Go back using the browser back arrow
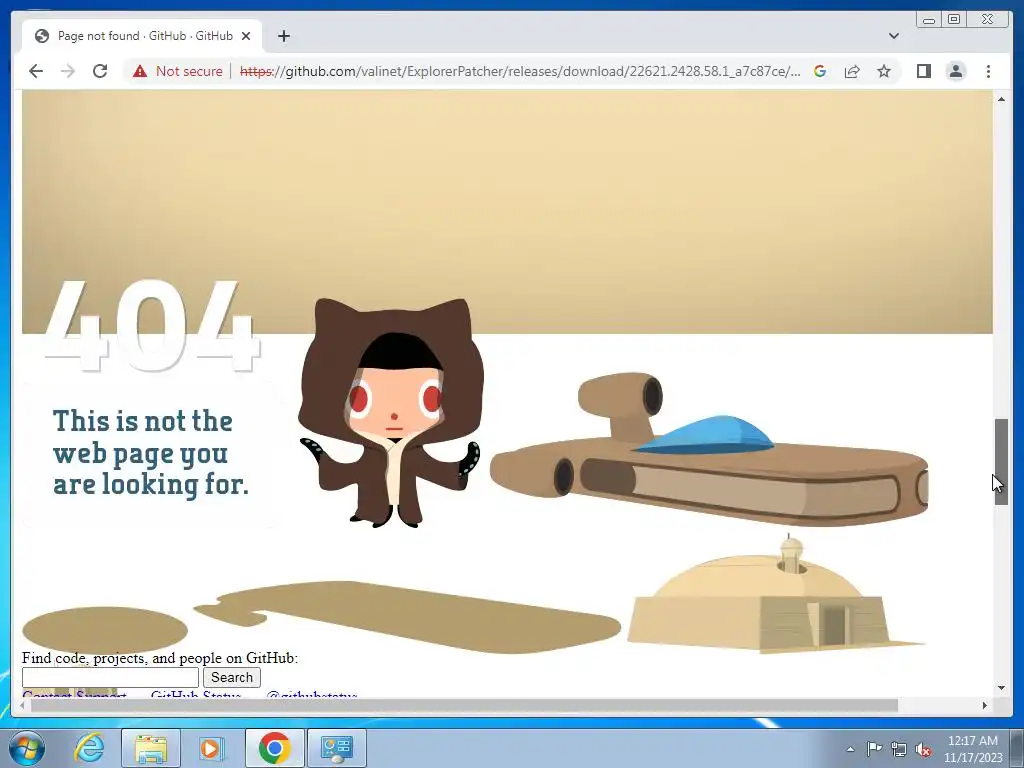The height and width of the screenshot is (768, 1024). [x=36, y=71]
